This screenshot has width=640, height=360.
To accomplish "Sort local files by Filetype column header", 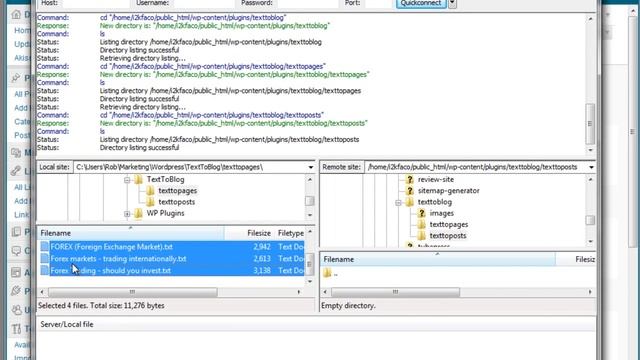I will click(x=290, y=233).
